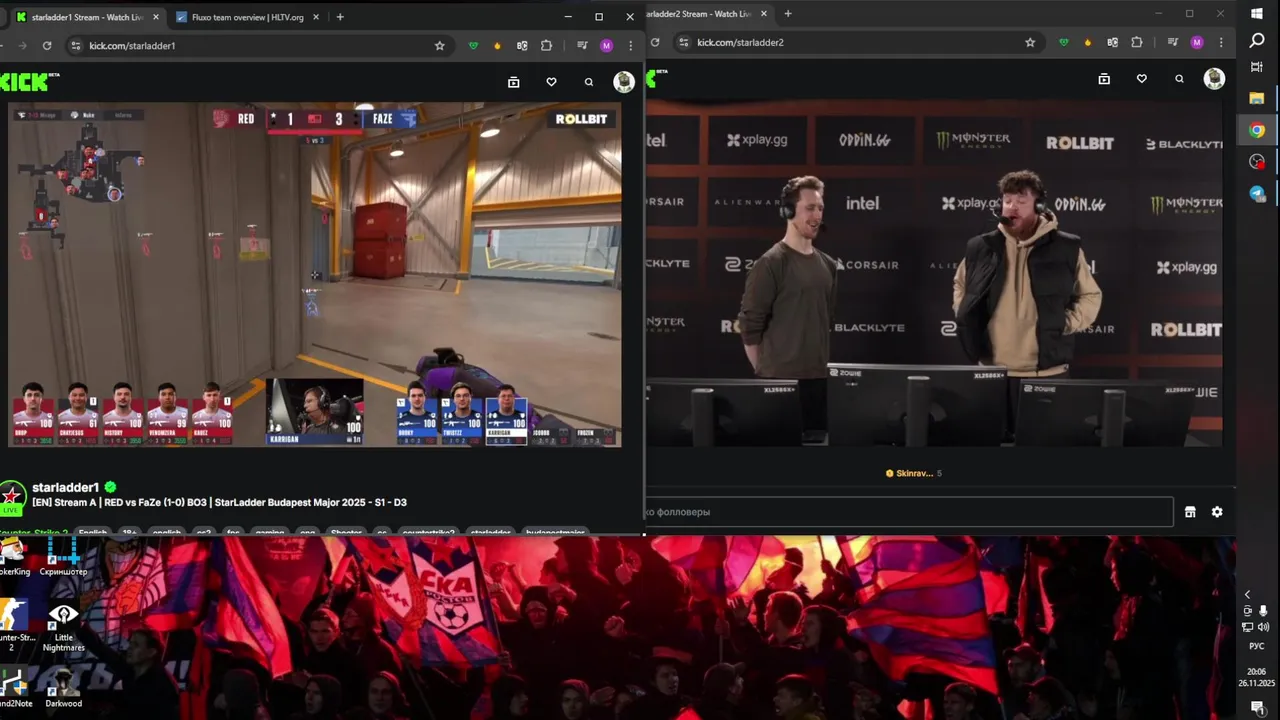Open orange flame extension in starladder2 window
Screen dimensions: 1280x720
tap(1088, 42)
